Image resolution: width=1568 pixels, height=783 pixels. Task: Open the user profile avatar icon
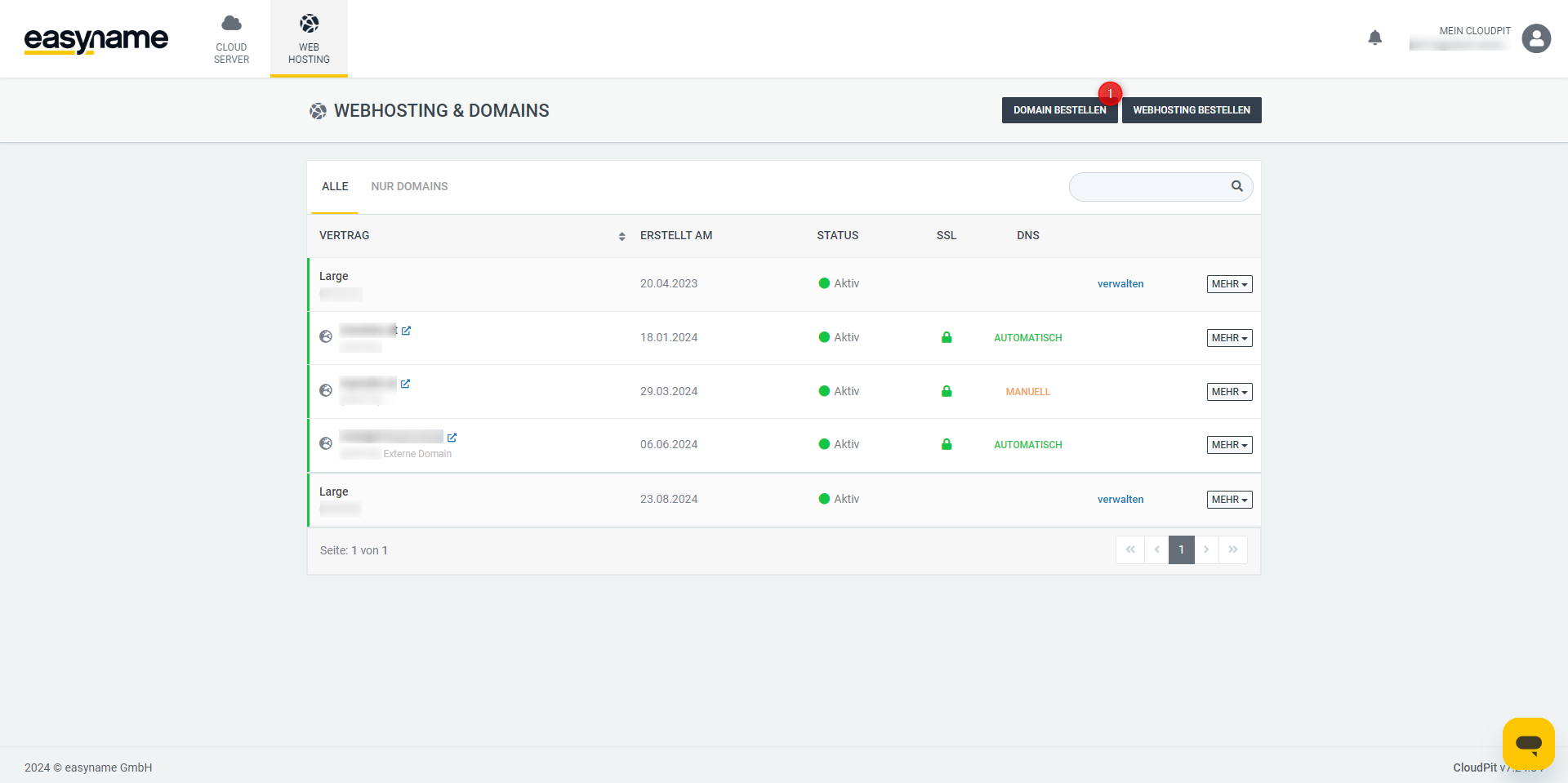pos(1536,38)
